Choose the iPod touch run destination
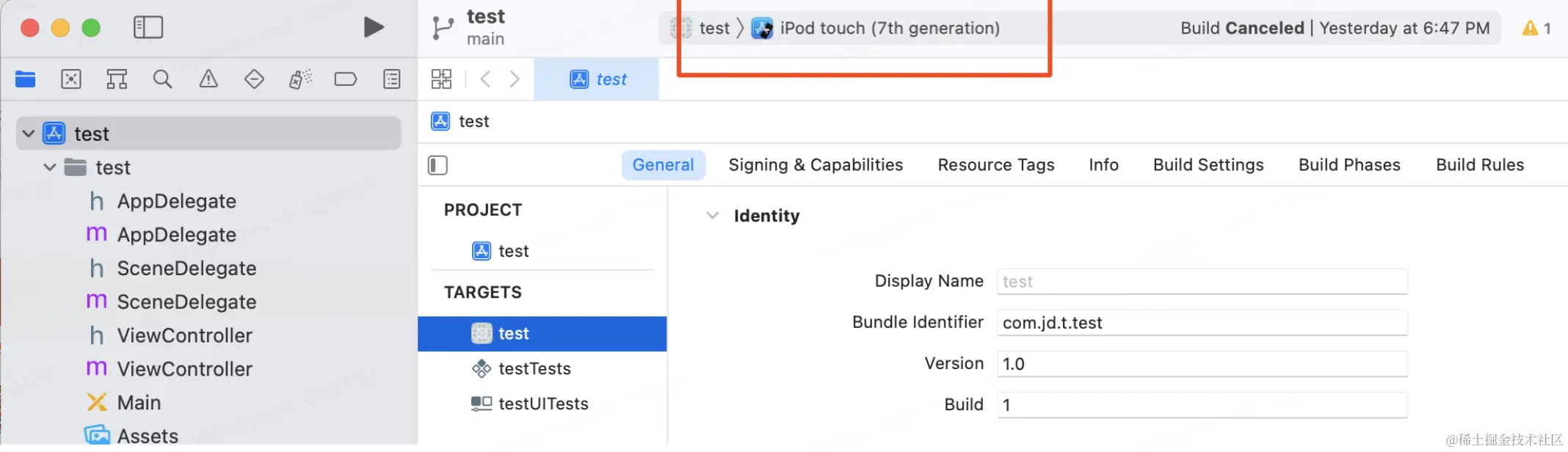This screenshot has height=452, width=1568. (888, 29)
